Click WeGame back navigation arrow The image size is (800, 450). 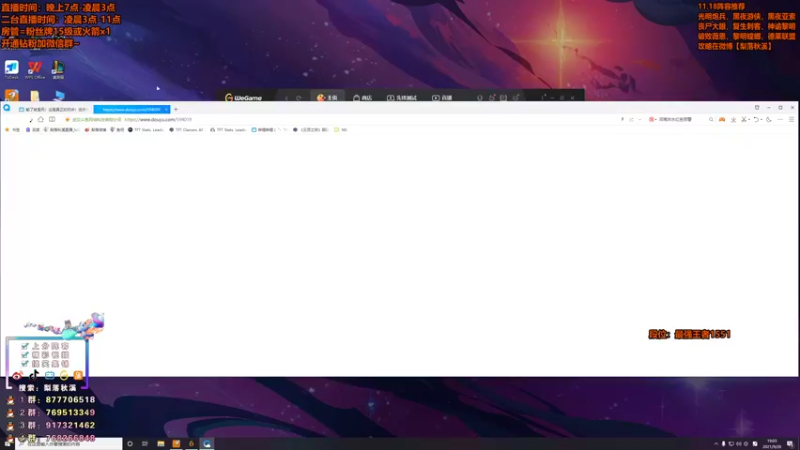pos(286,97)
